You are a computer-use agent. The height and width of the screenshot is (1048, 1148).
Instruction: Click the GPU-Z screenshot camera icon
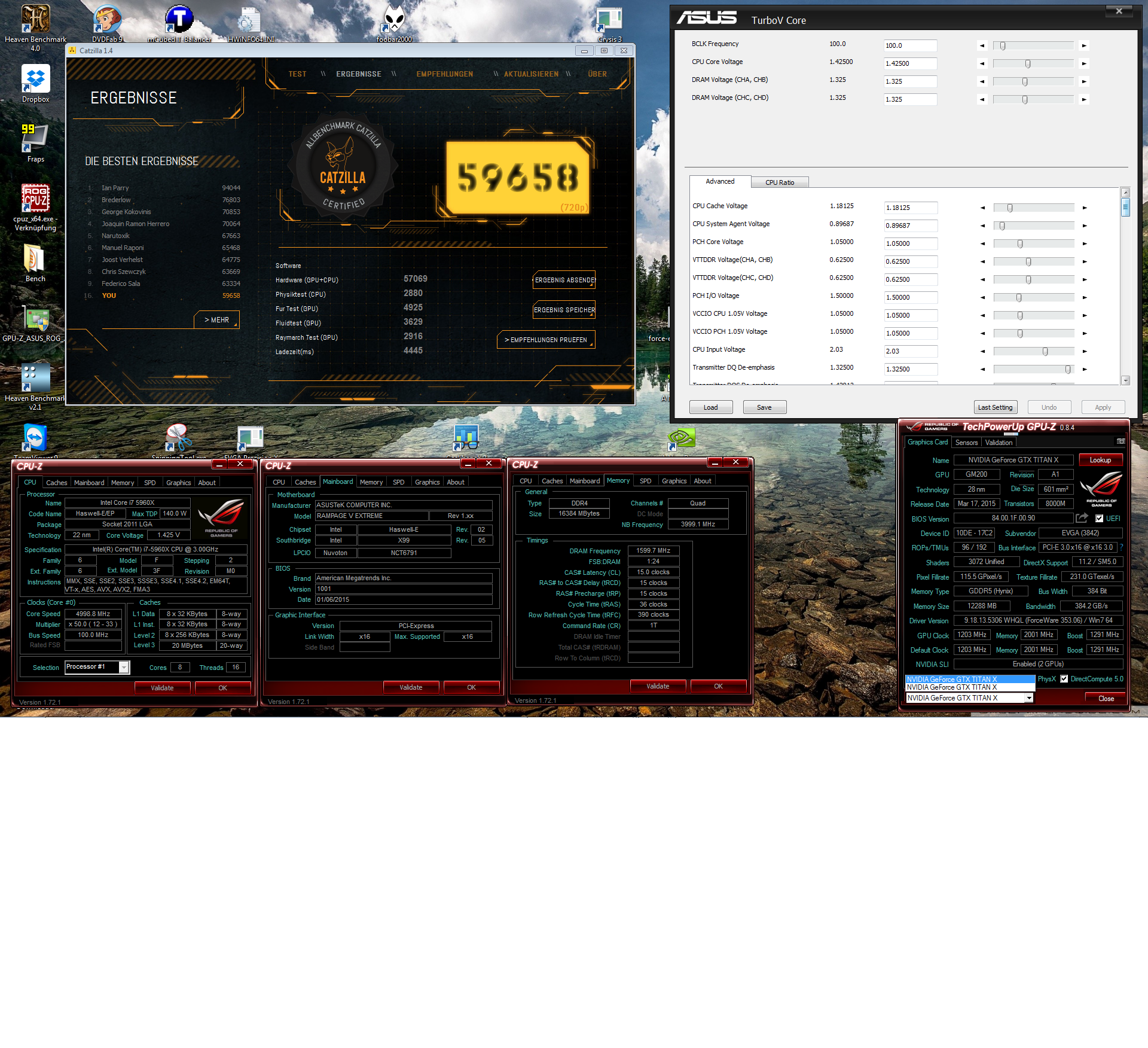point(1120,441)
